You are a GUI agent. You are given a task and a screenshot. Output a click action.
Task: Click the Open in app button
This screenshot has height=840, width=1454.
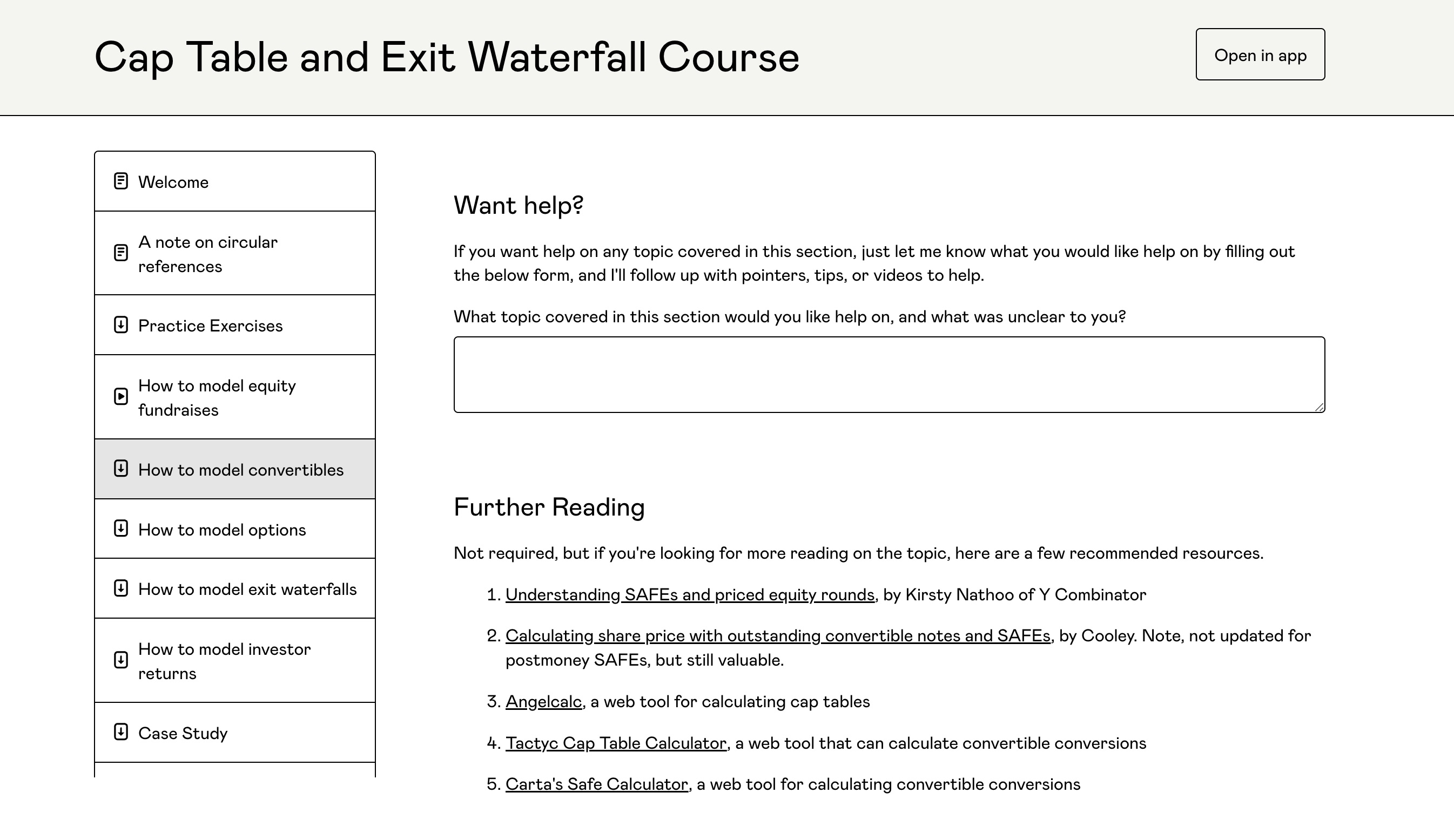(x=1260, y=54)
